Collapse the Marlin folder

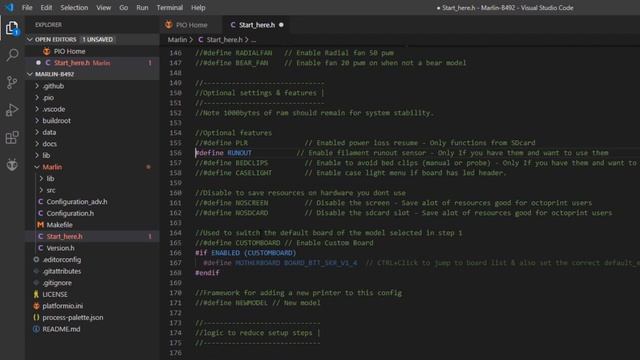tap(37, 167)
